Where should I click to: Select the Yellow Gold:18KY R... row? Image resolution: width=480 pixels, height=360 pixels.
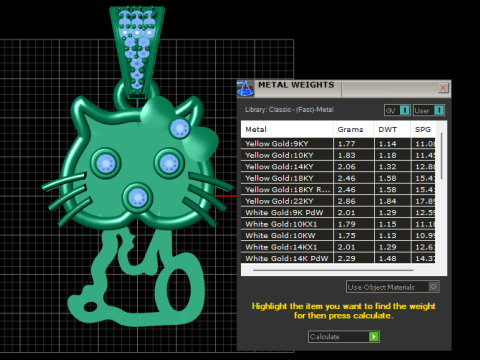pyautogui.click(x=338, y=190)
